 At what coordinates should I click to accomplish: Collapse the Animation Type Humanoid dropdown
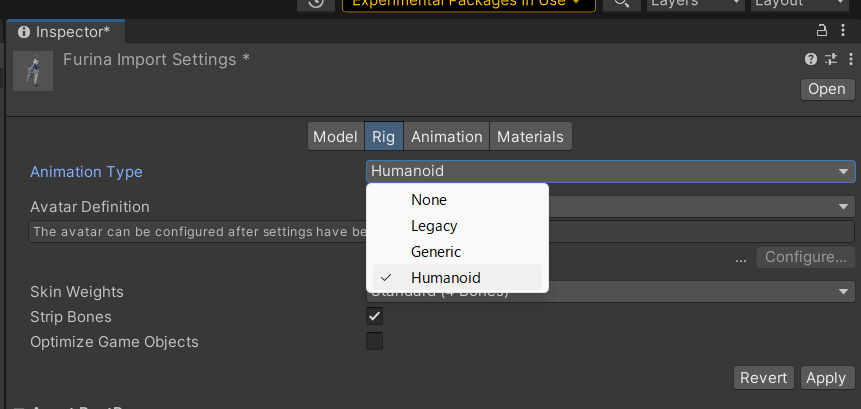pos(611,171)
